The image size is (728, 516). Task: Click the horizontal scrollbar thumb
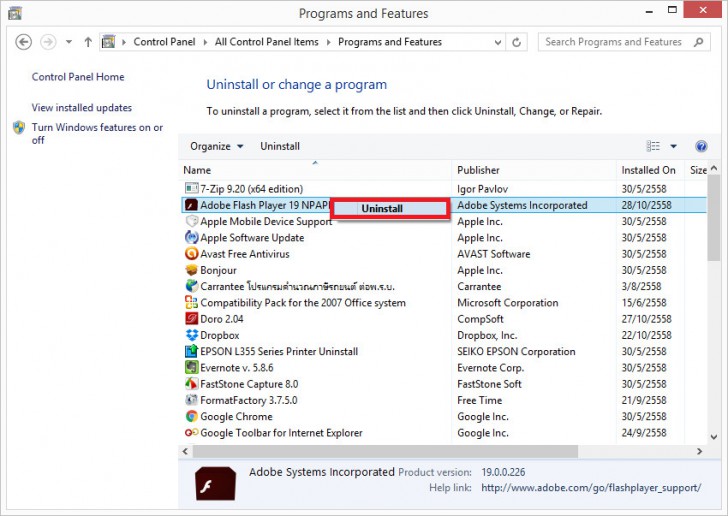tap(385, 451)
